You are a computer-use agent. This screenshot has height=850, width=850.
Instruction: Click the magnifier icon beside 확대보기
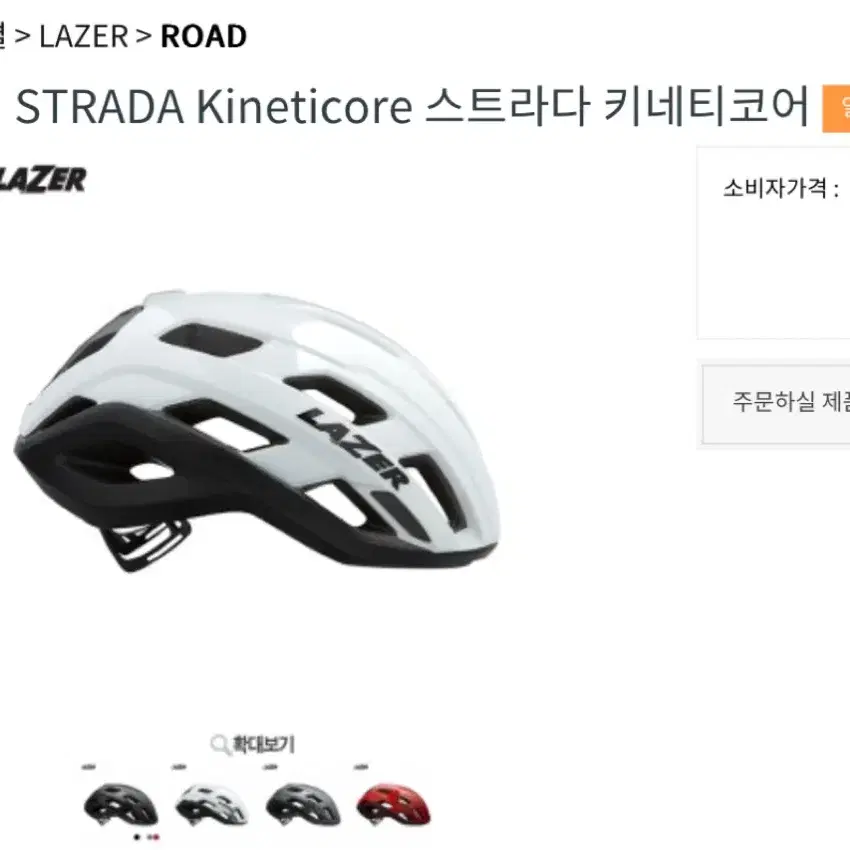coord(220,744)
